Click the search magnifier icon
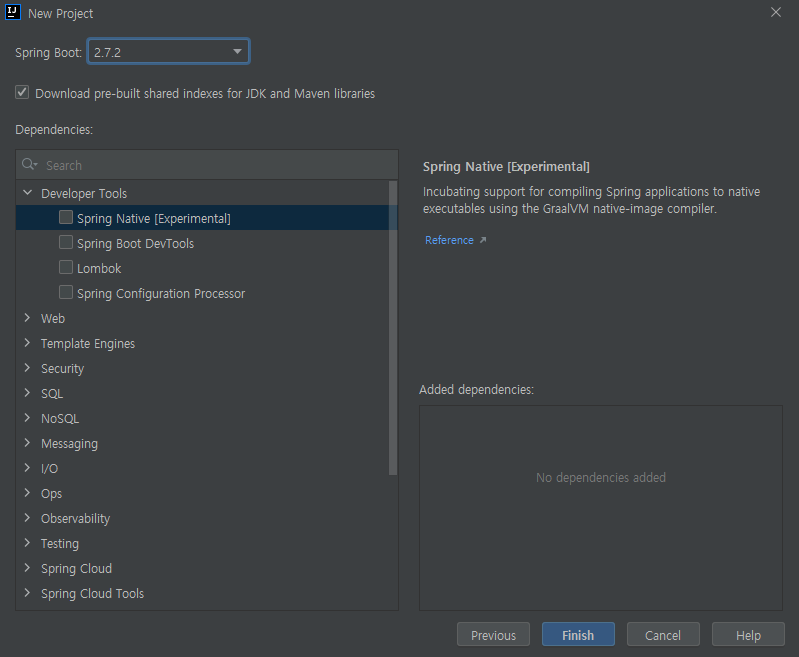799x657 pixels. pyautogui.click(x=29, y=164)
